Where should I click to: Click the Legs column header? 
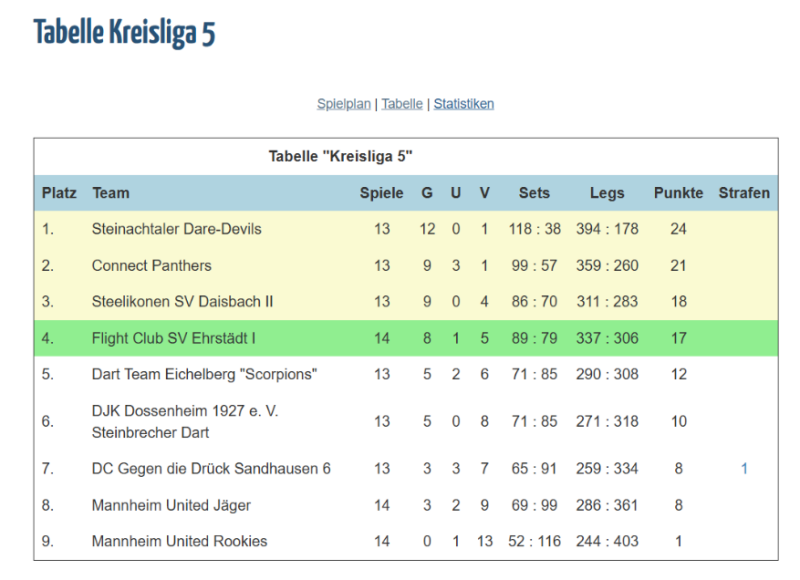click(x=607, y=193)
